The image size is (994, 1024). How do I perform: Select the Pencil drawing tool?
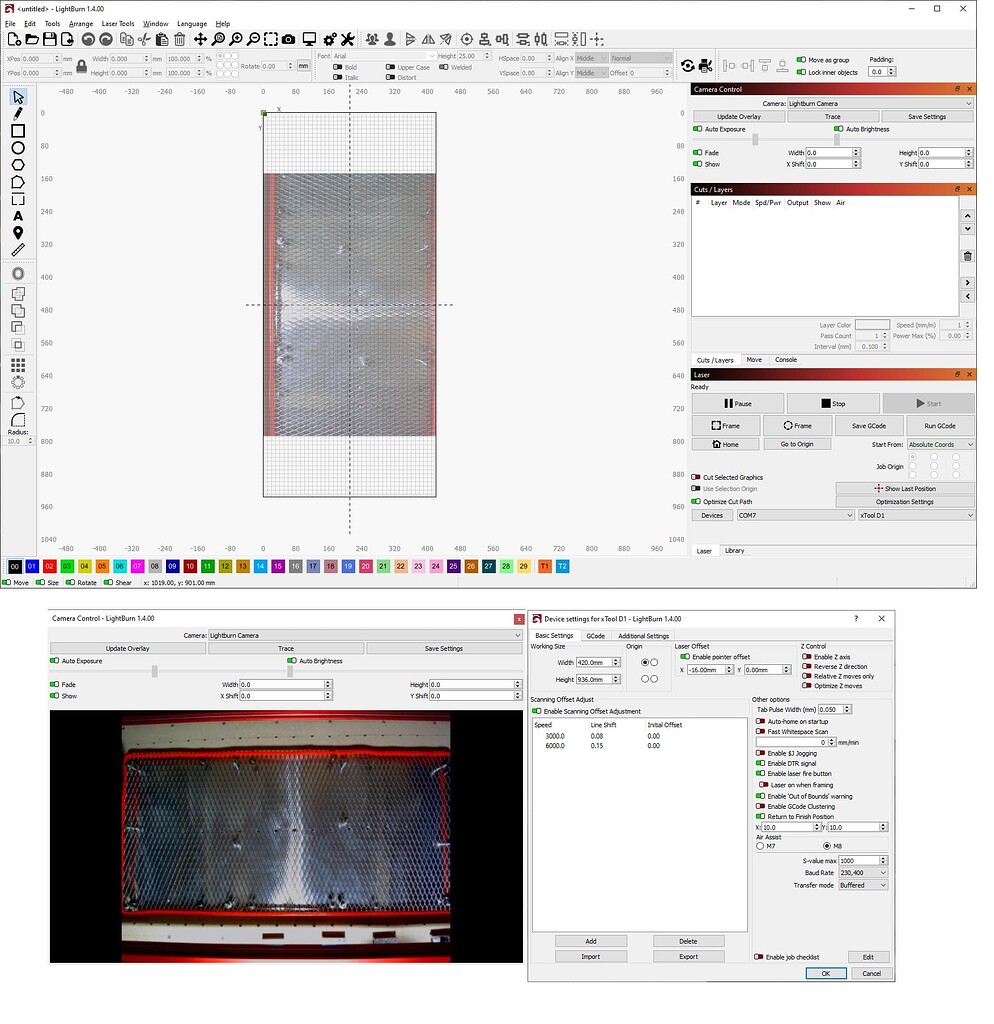(x=16, y=113)
